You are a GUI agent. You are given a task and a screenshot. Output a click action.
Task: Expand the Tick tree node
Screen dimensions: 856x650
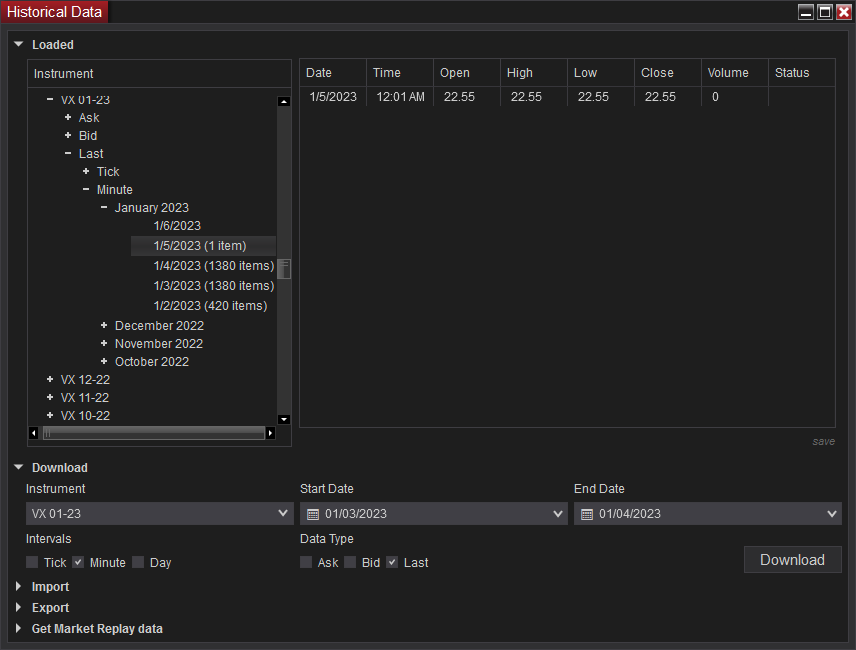[86, 171]
